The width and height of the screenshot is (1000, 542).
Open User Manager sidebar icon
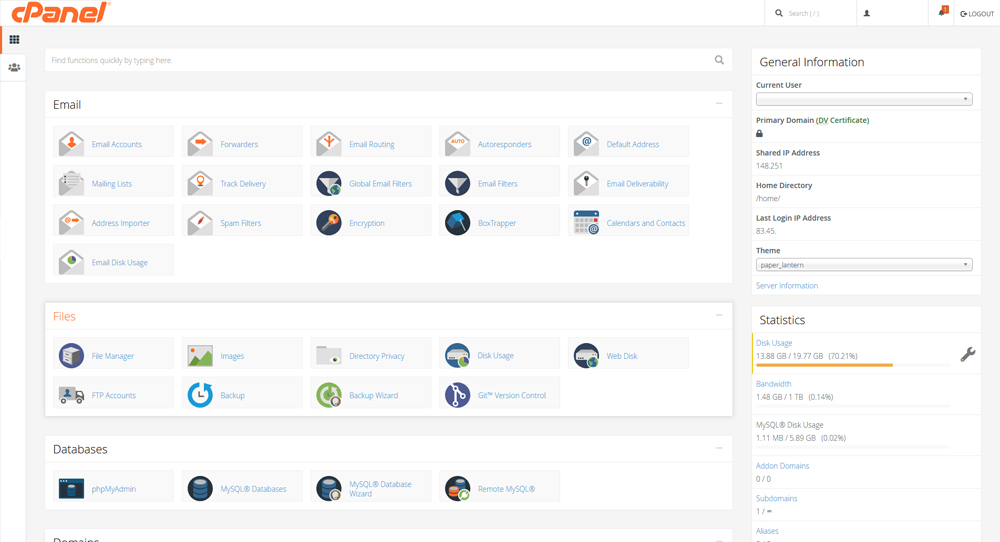pyautogui.click(x=14, y=68)
